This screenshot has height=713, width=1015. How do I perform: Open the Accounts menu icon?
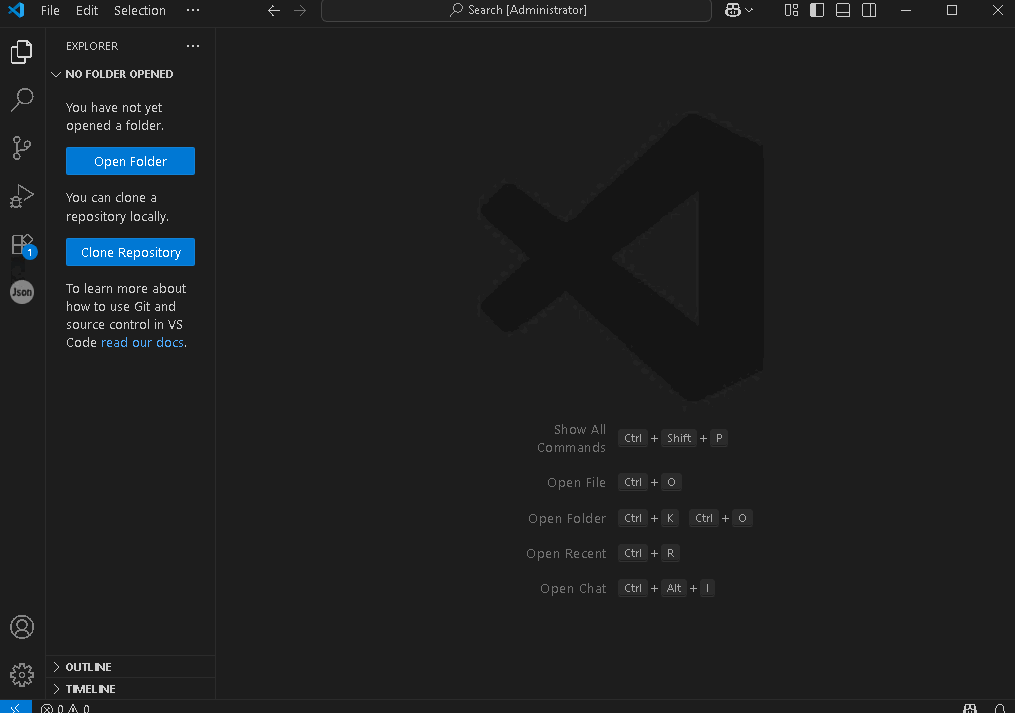(22, 627)
